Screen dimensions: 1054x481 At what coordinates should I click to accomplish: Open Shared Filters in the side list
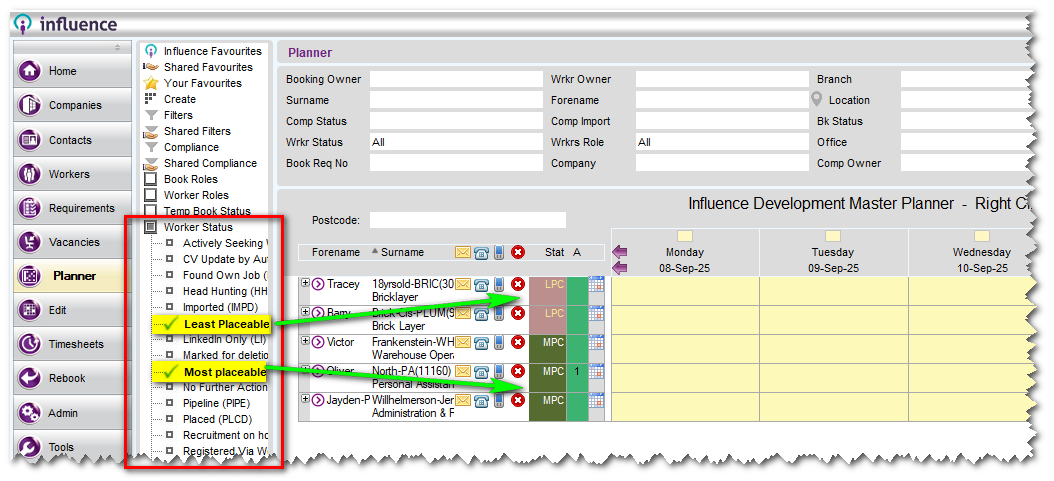point(197,131)
